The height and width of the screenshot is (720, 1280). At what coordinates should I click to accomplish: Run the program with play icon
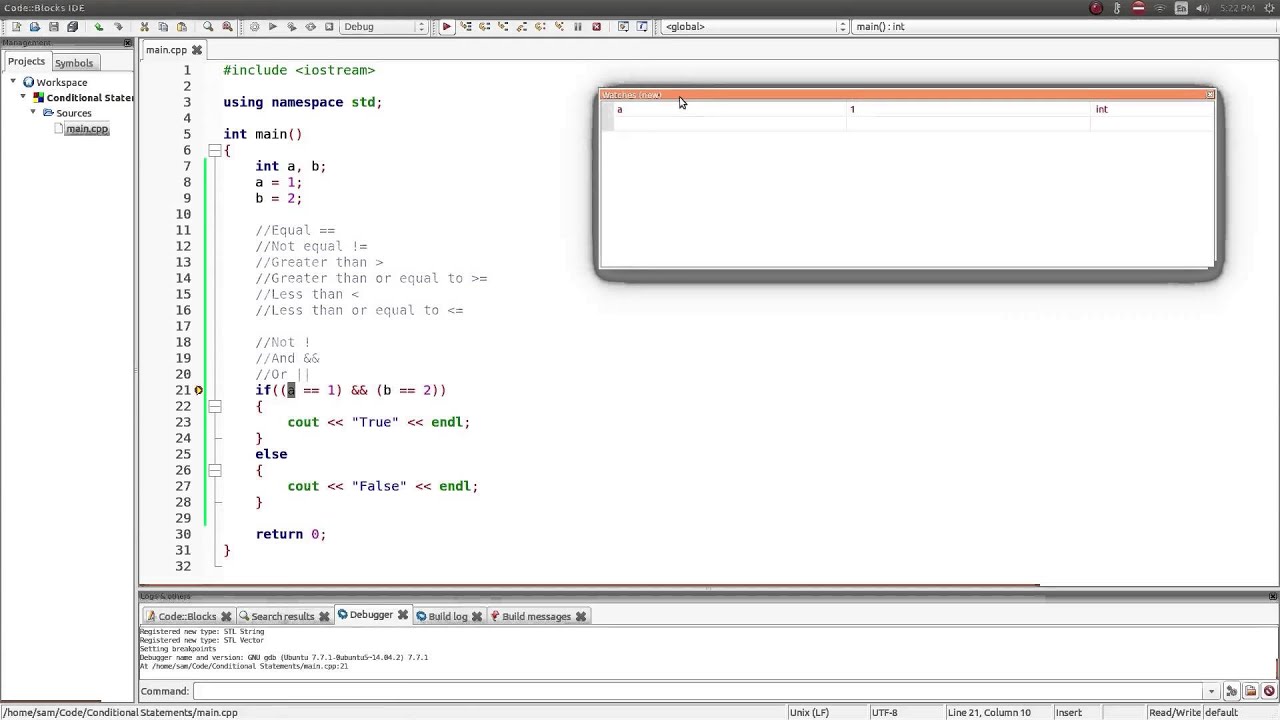click(x=272, y=26)
